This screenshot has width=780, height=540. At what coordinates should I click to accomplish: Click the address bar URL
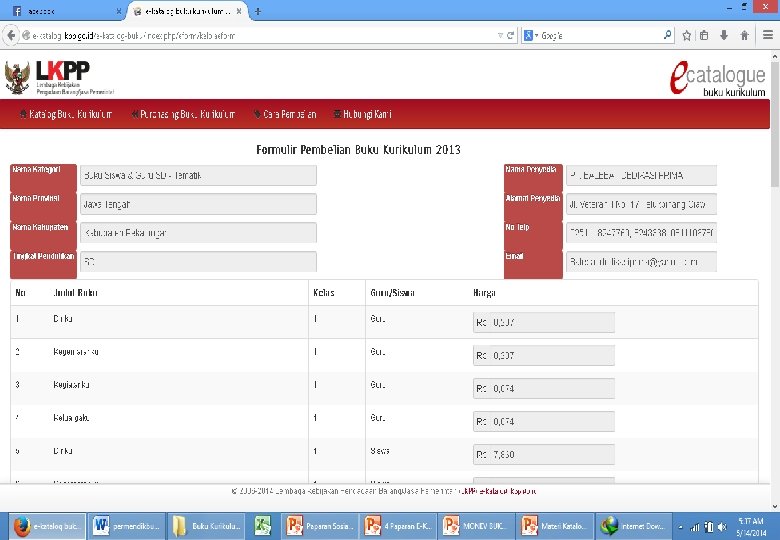click(x=133, y=36)
